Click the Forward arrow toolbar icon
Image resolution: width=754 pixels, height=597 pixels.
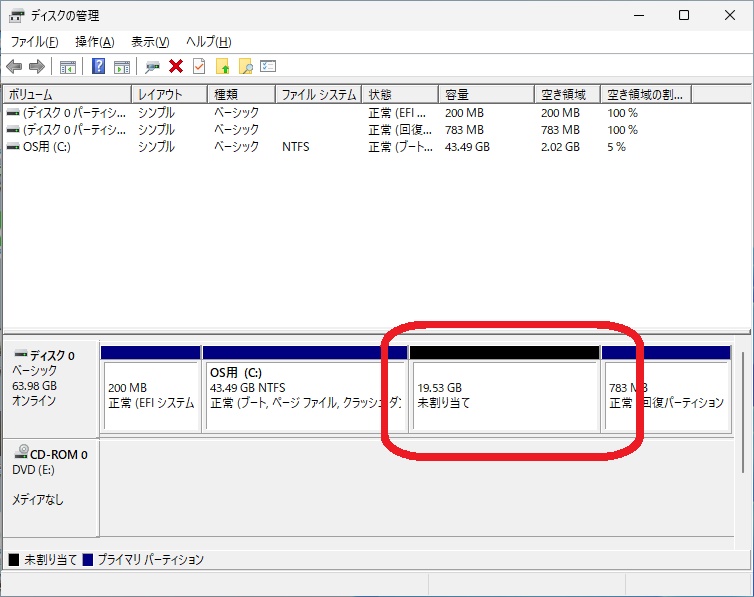click(x=37, y=67)
